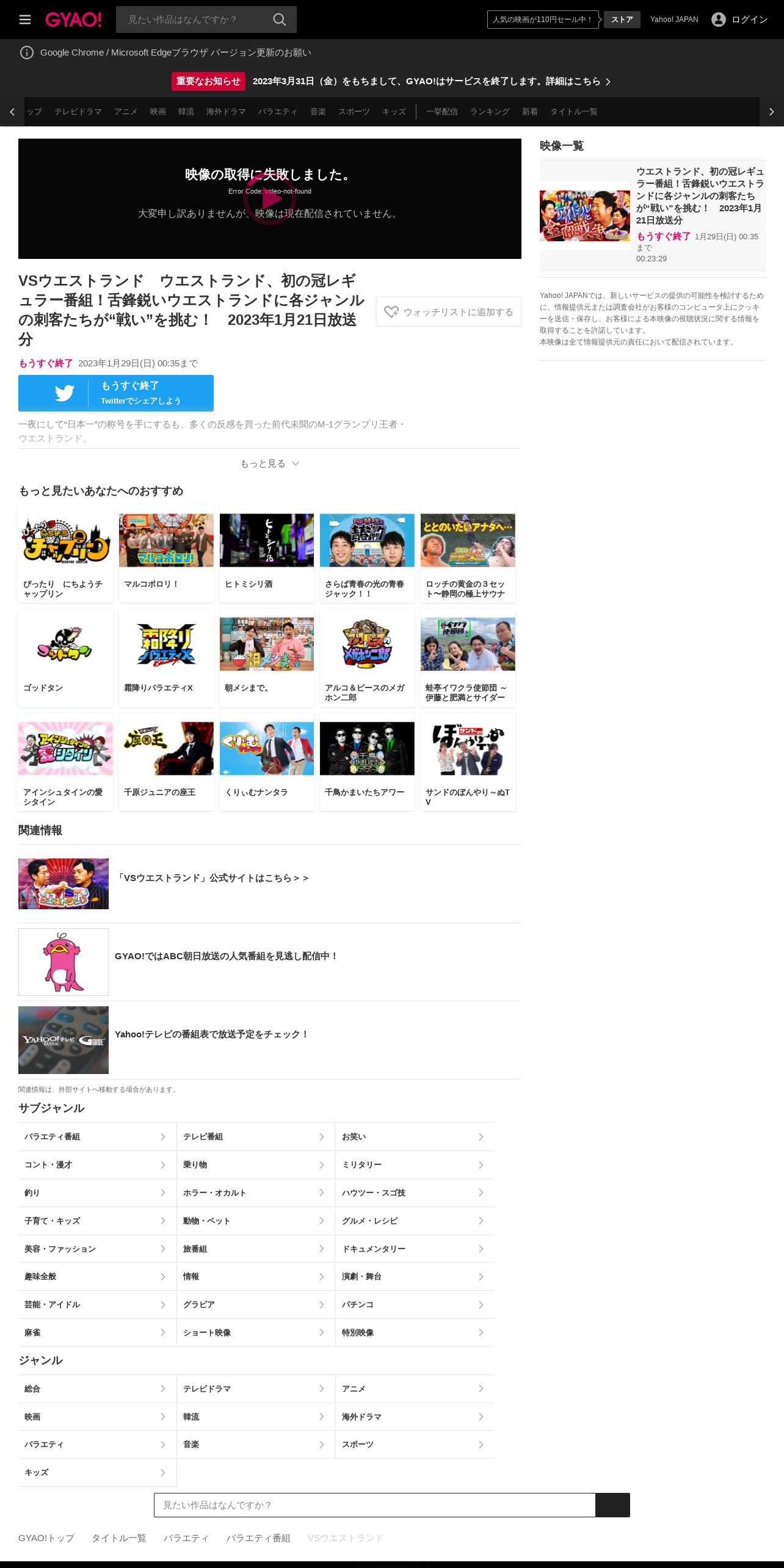Open 海外ドラマ genre row at bottom
This screenshot has width=784, height=1568.
click(415, 1417)
